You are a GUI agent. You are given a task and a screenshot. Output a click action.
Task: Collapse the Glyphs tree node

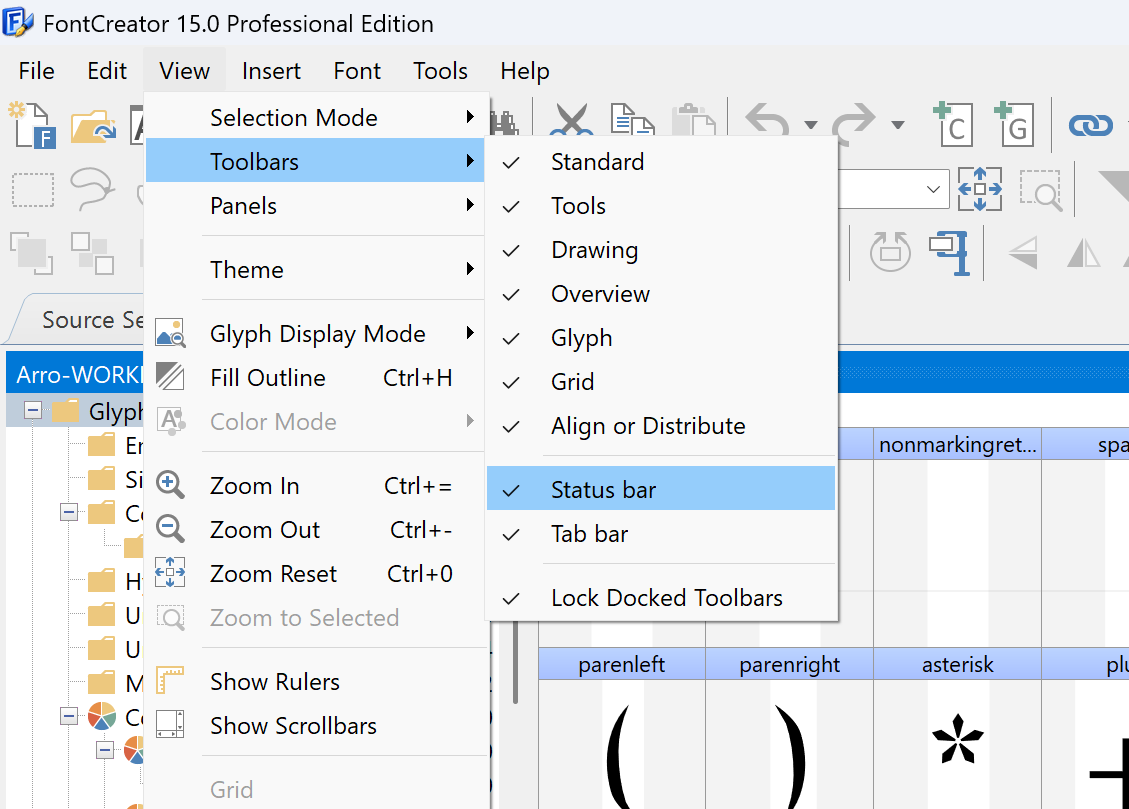(32, 410)
